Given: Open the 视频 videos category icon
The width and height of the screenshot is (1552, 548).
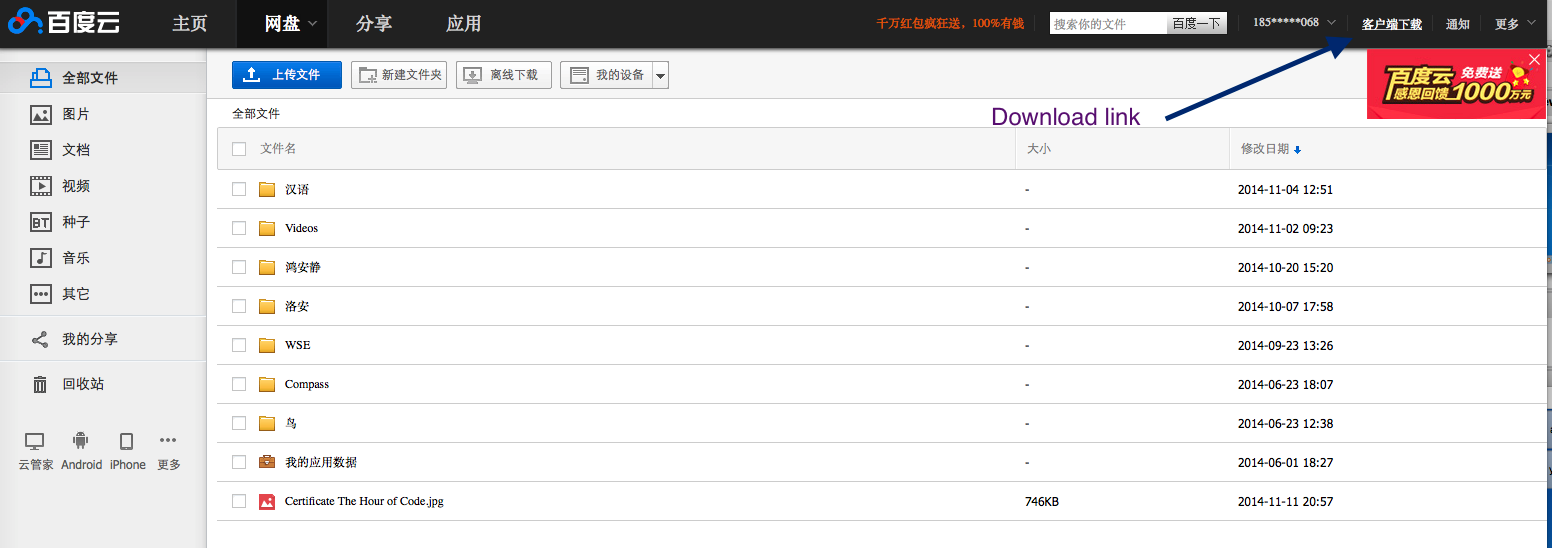Looking at the screenshot, I should point(41,186).
